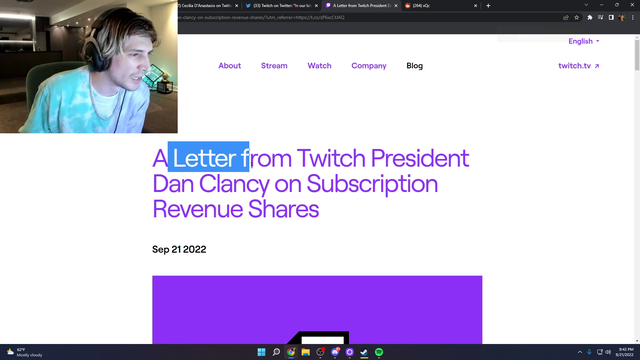Open the Windows Start menu

[262, 352]
